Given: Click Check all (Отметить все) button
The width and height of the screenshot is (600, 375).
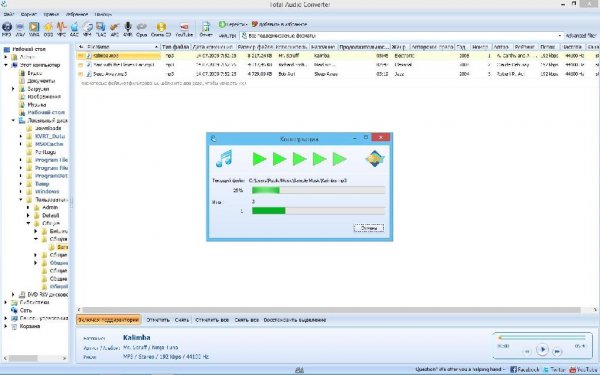Looking at the screenshot, I should pyautogui.click(x=212, y=320).
